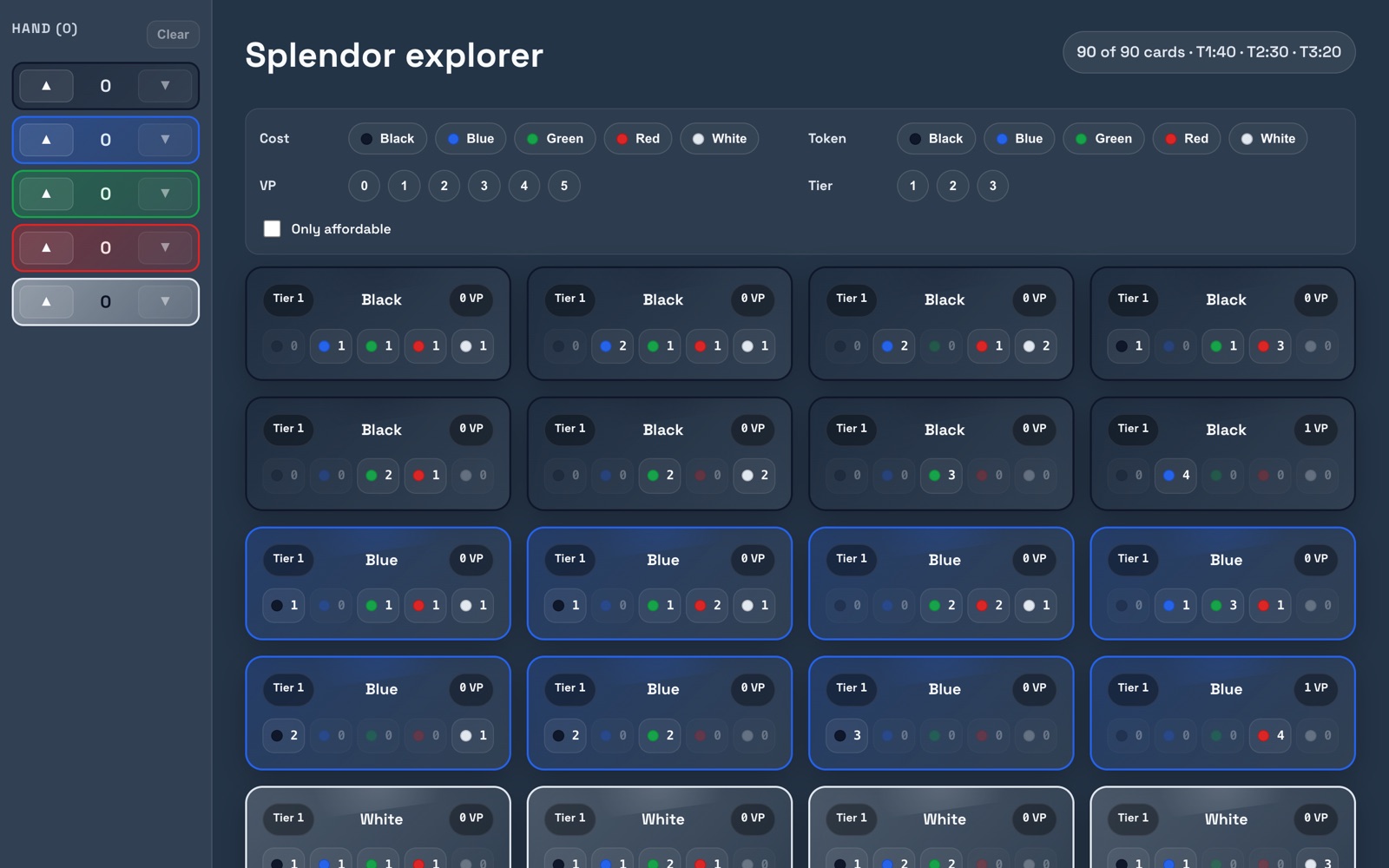Decrease red gem count in hand
This screenshot has height=868, width=1389.
point(165,248)
